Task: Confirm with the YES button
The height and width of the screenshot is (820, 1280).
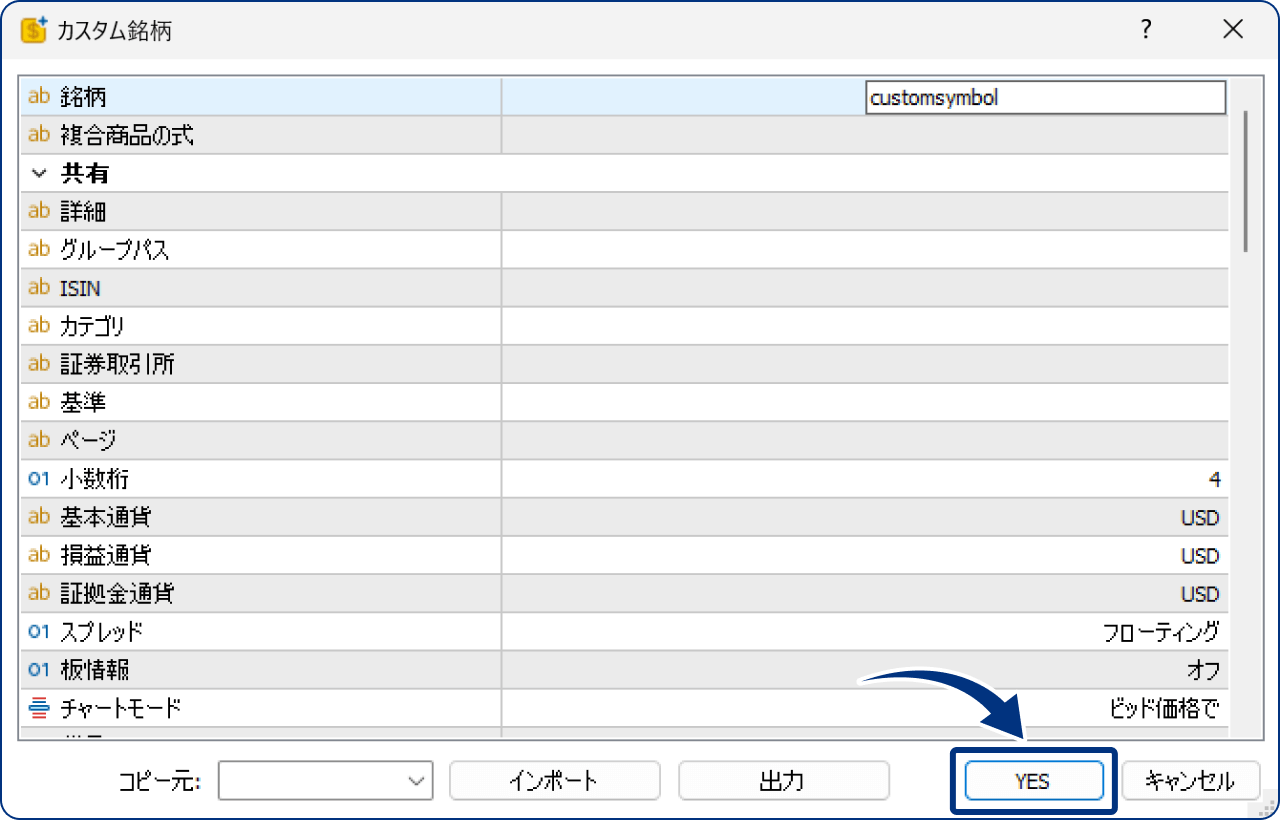Action: [1033, 781]
